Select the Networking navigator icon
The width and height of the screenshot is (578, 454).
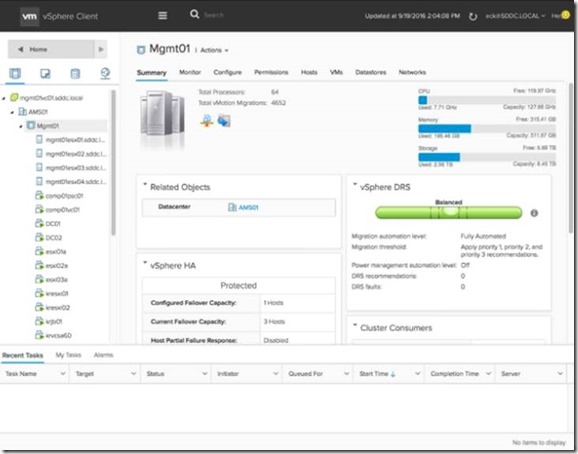click(x=105, y=73)
